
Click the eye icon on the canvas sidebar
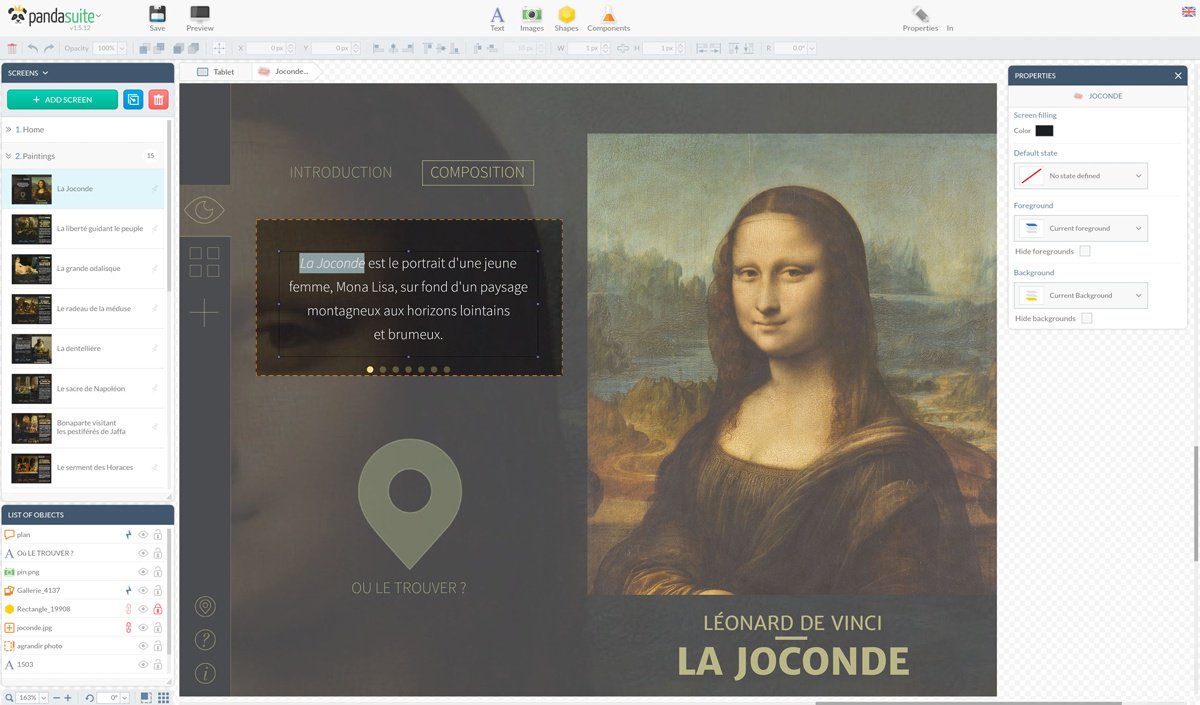coord(204,210)
